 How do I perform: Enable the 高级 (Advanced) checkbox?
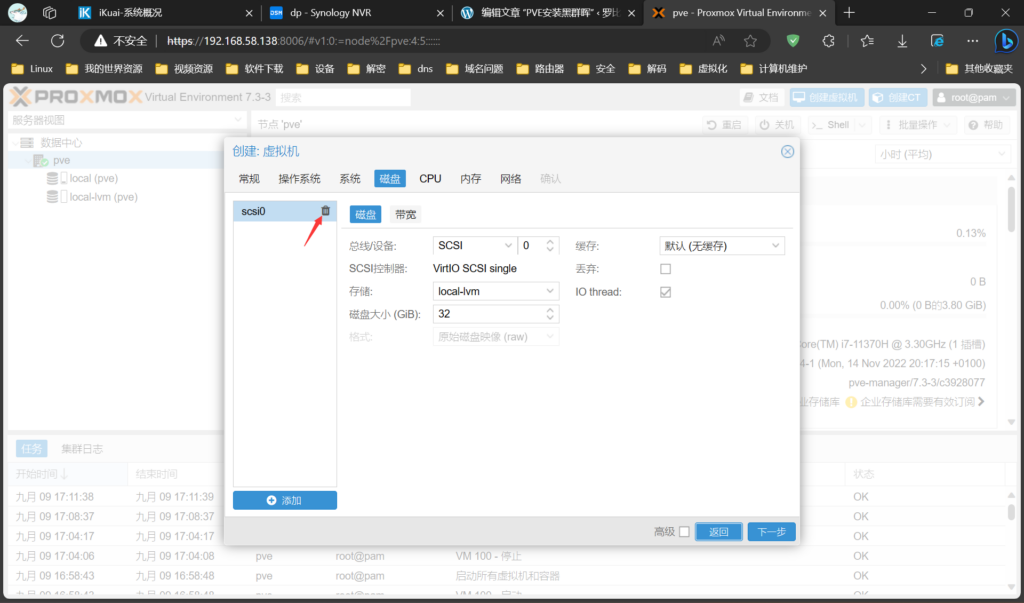684,532
